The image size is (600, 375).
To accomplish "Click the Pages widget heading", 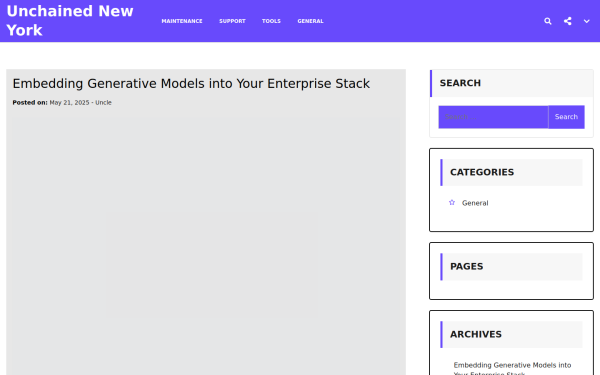I will click(x=466, y=266).
